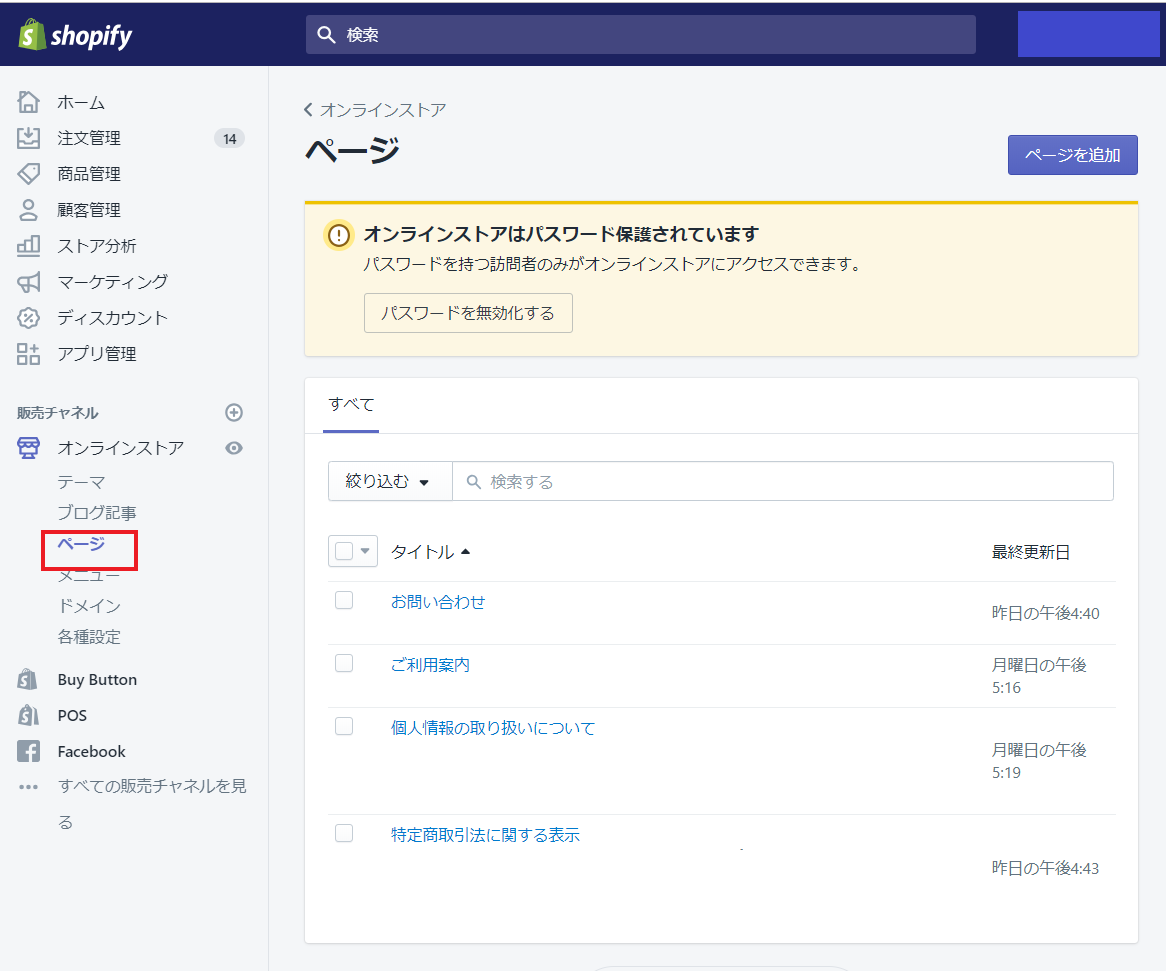Add a sales channel with plus icon

(x=233, y=413)
